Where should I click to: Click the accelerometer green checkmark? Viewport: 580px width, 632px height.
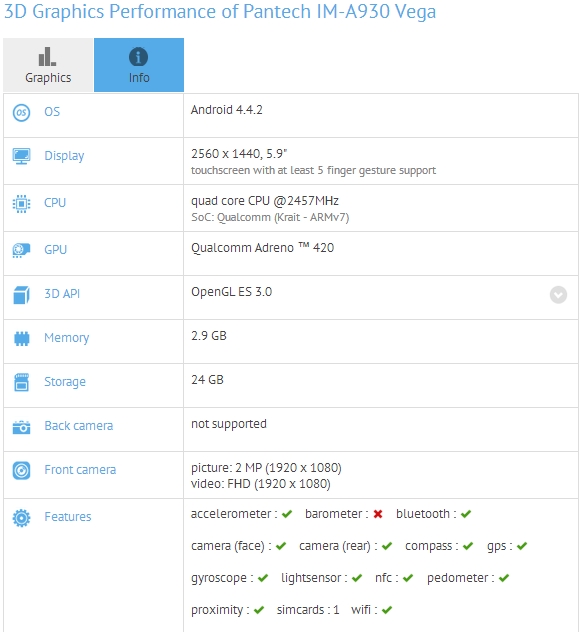tap(287, 514)
